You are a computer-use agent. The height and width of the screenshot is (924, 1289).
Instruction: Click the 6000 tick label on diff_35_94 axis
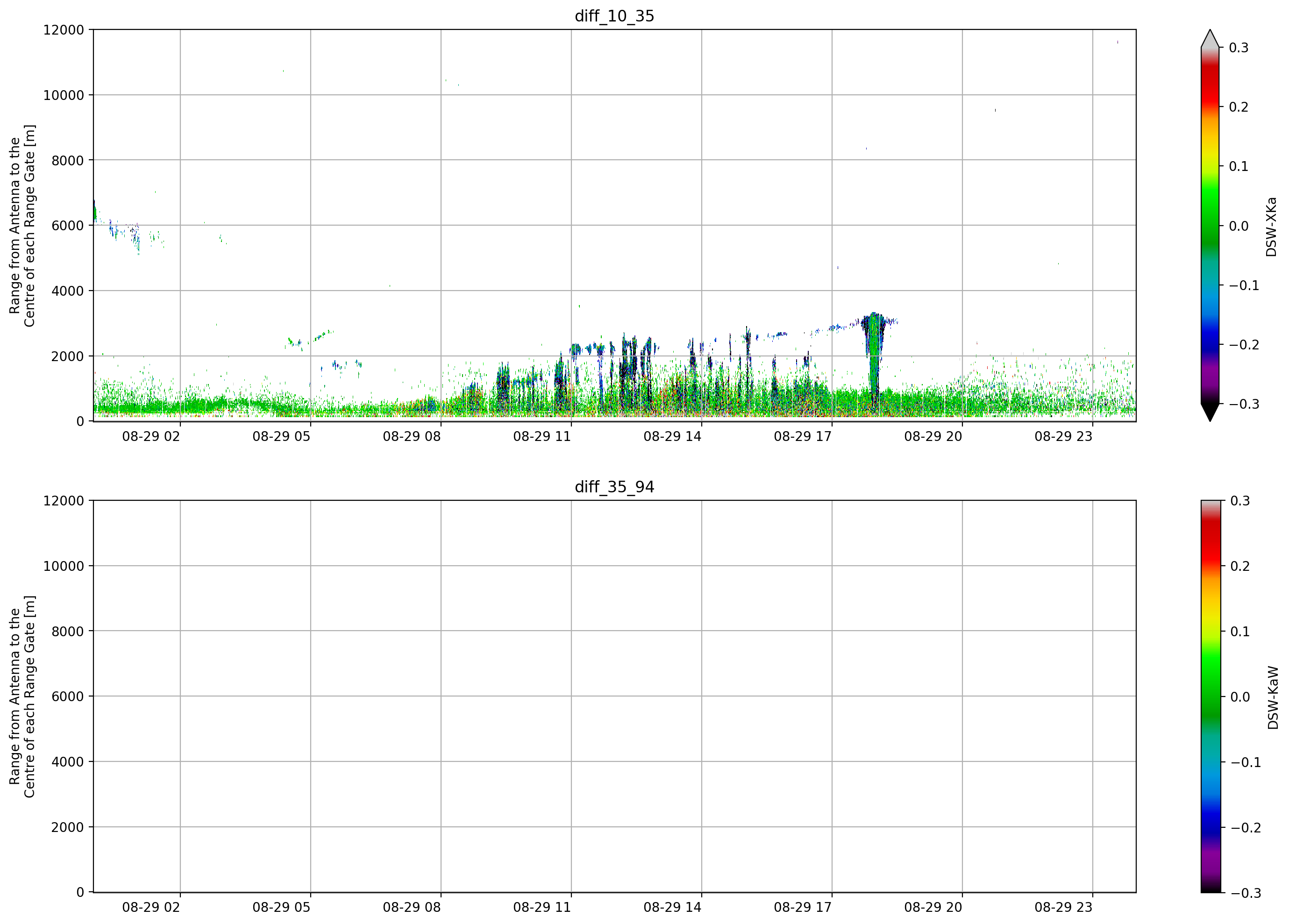[x=68, y=697]
